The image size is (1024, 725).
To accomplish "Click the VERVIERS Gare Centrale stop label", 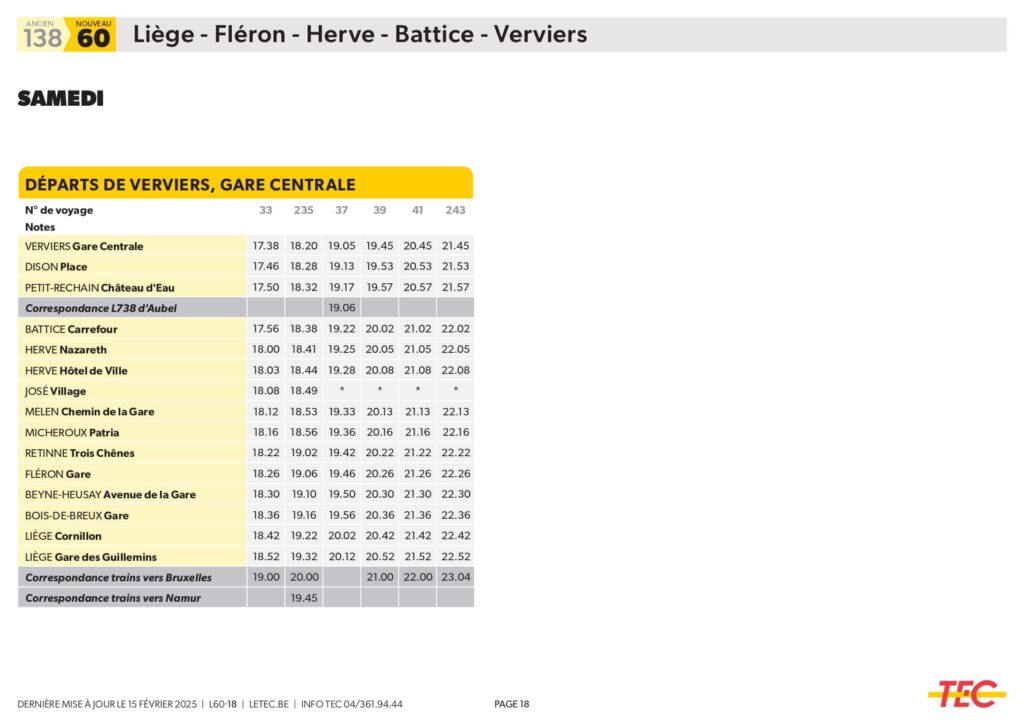I will 84,246.
